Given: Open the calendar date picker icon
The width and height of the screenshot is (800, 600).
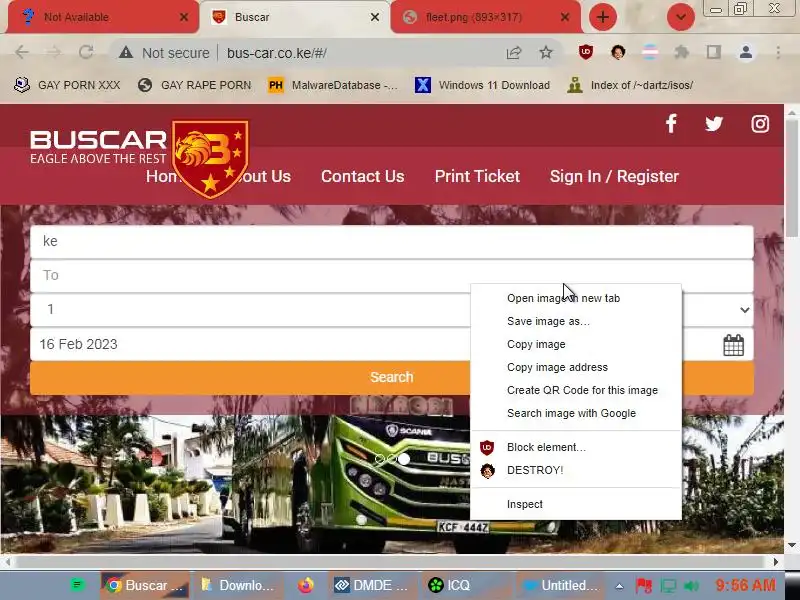Looking at the screenshot, I should tap(733, 345).
